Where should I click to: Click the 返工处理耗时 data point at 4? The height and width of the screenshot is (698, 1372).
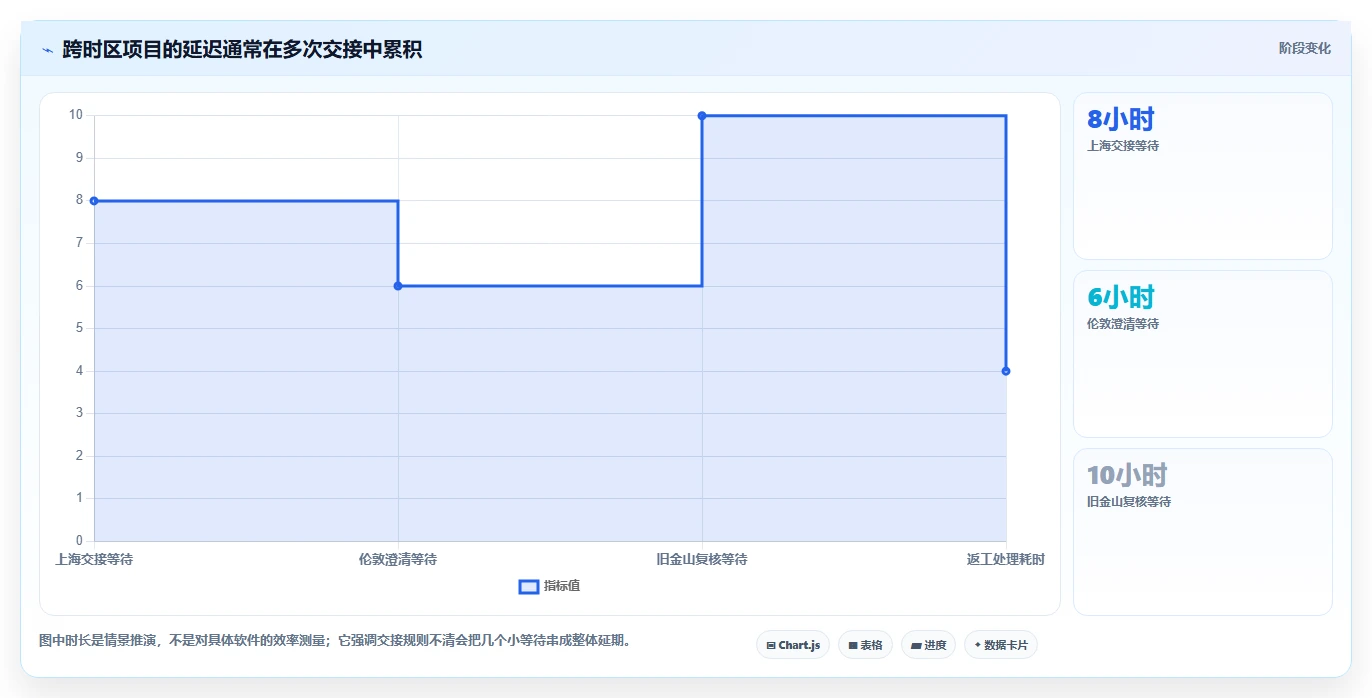tap(1006, 371)
